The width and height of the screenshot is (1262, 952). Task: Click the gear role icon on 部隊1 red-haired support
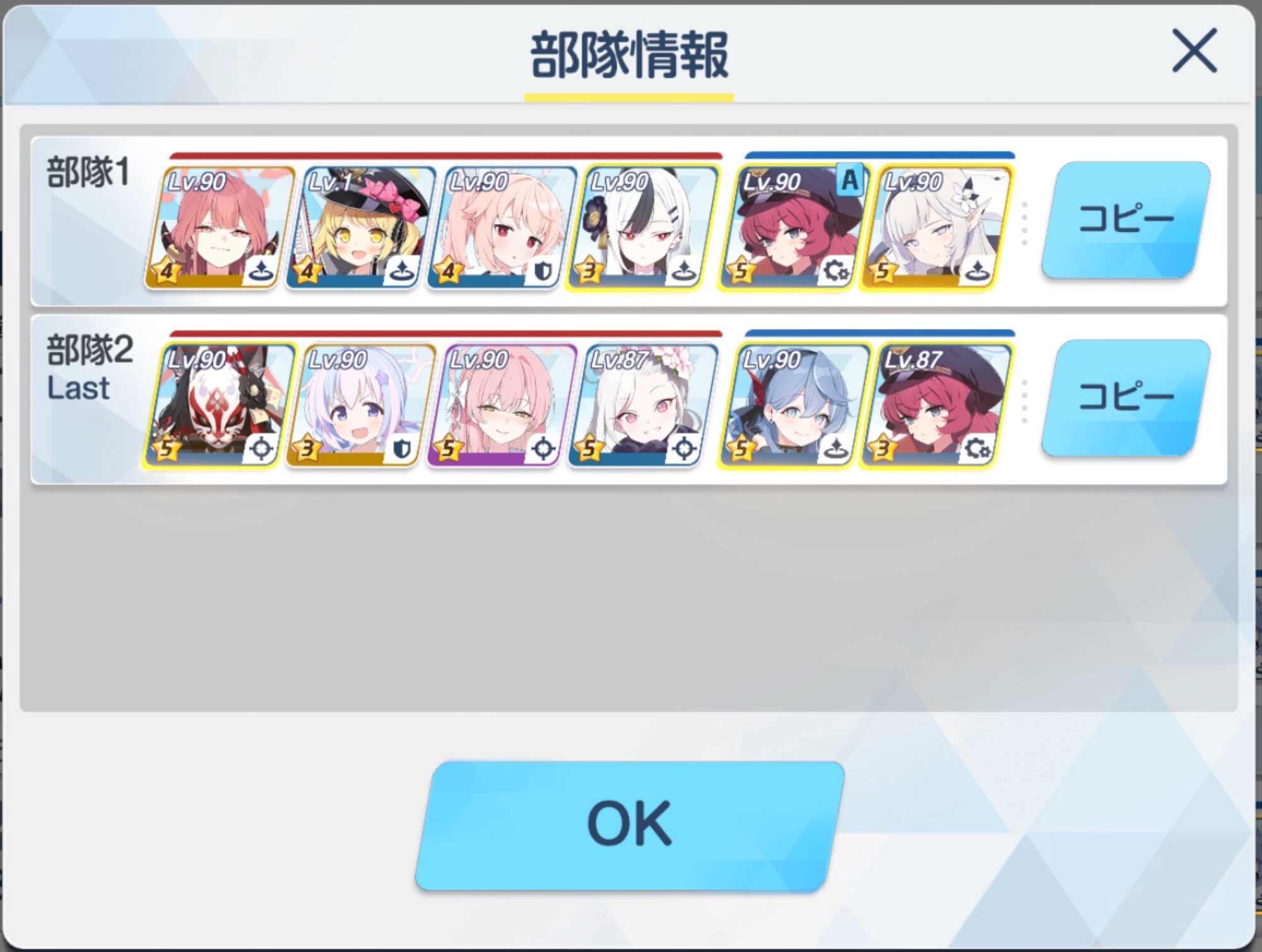point(836,271)
